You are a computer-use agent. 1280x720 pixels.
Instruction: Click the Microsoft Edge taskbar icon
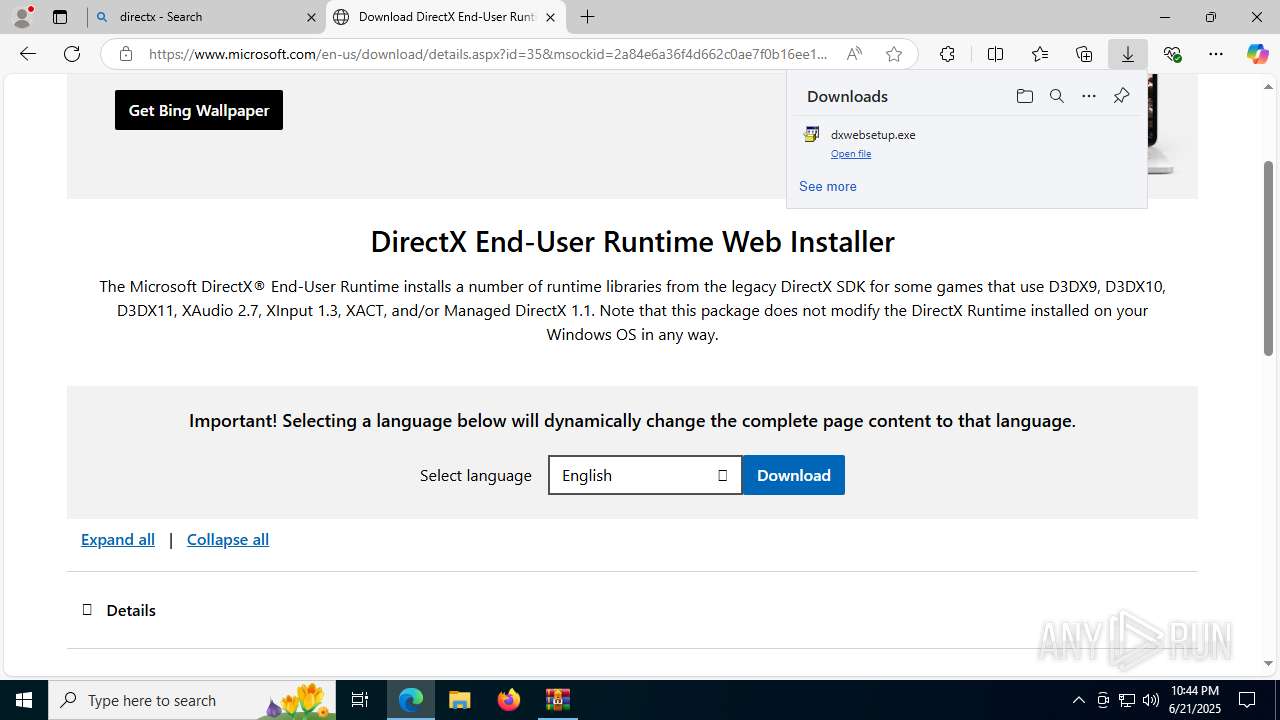pyautogui.click(x=411, y=700)
